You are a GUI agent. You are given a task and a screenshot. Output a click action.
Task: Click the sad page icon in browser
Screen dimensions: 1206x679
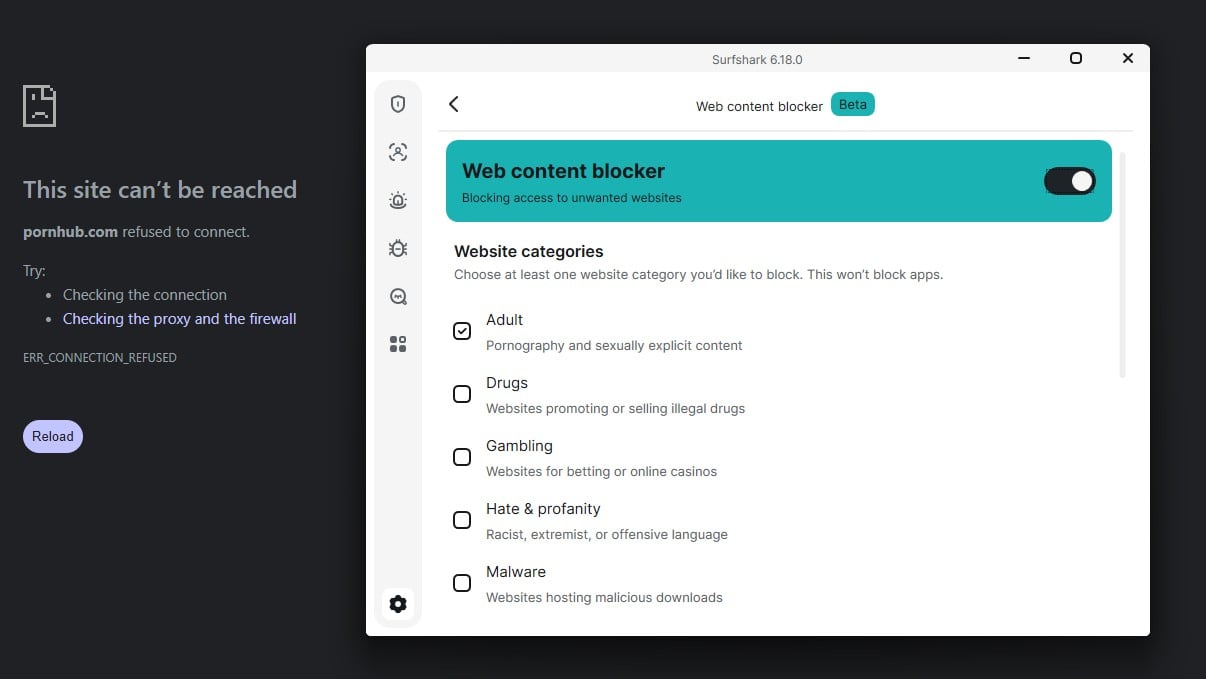pos(39,106)
